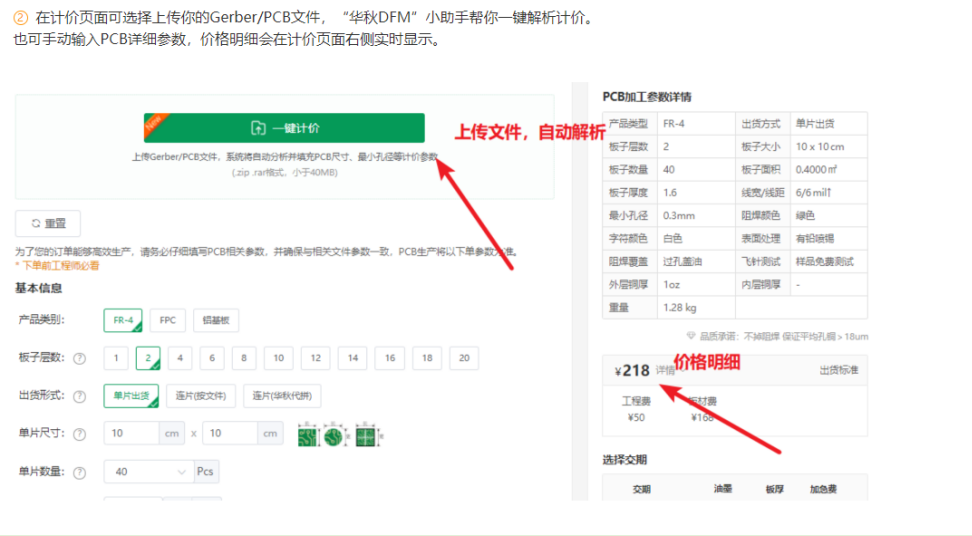Choose 8 board layers
Image resolution: width=972 pixels, height=536 pixels.
tap(244, 358)
